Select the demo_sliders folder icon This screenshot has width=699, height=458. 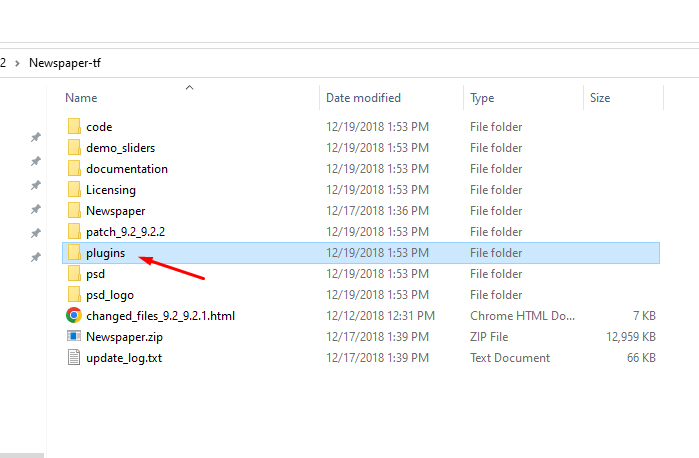click(x=74, y=147)
